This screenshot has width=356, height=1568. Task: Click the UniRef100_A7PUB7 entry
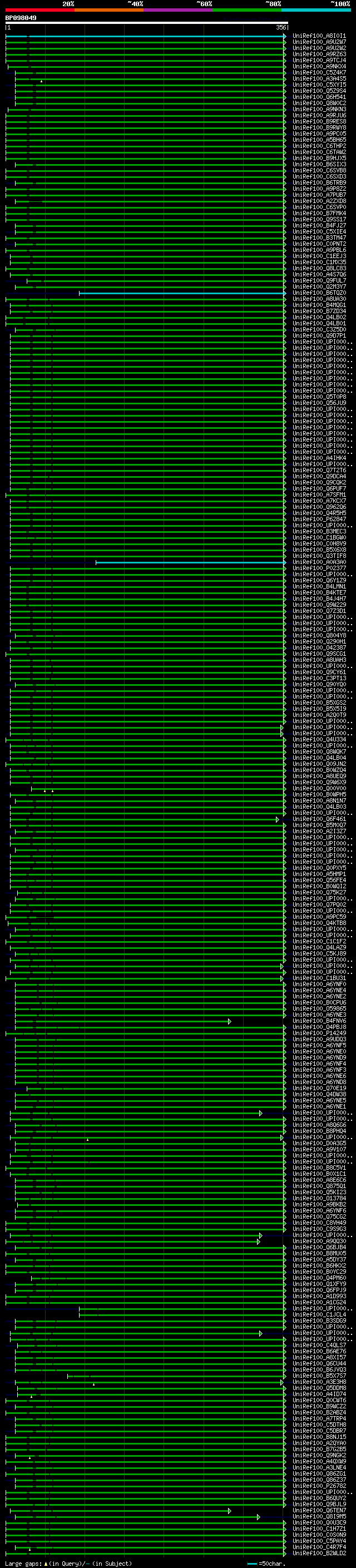point(319,195)
